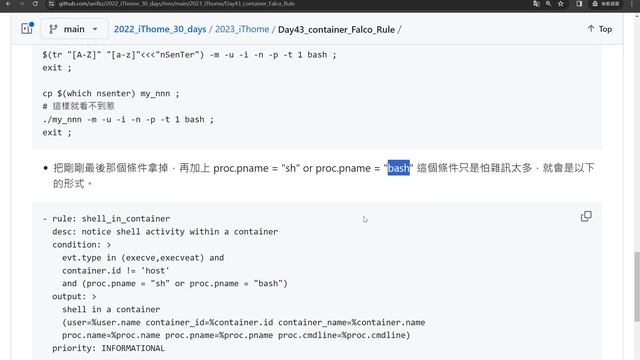The image size is (640, 360).
Task: Open 2022_iThome_30_days repository link
Action: (160, 29)
